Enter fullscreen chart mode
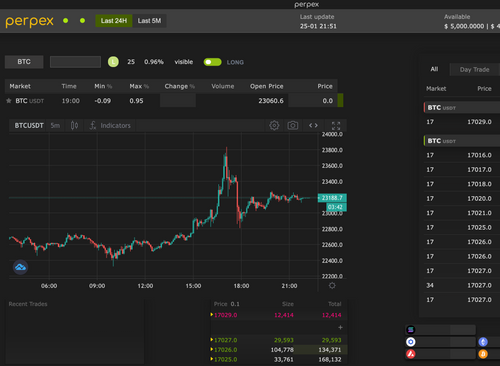The image size is (500, 366). click(336, 126)
